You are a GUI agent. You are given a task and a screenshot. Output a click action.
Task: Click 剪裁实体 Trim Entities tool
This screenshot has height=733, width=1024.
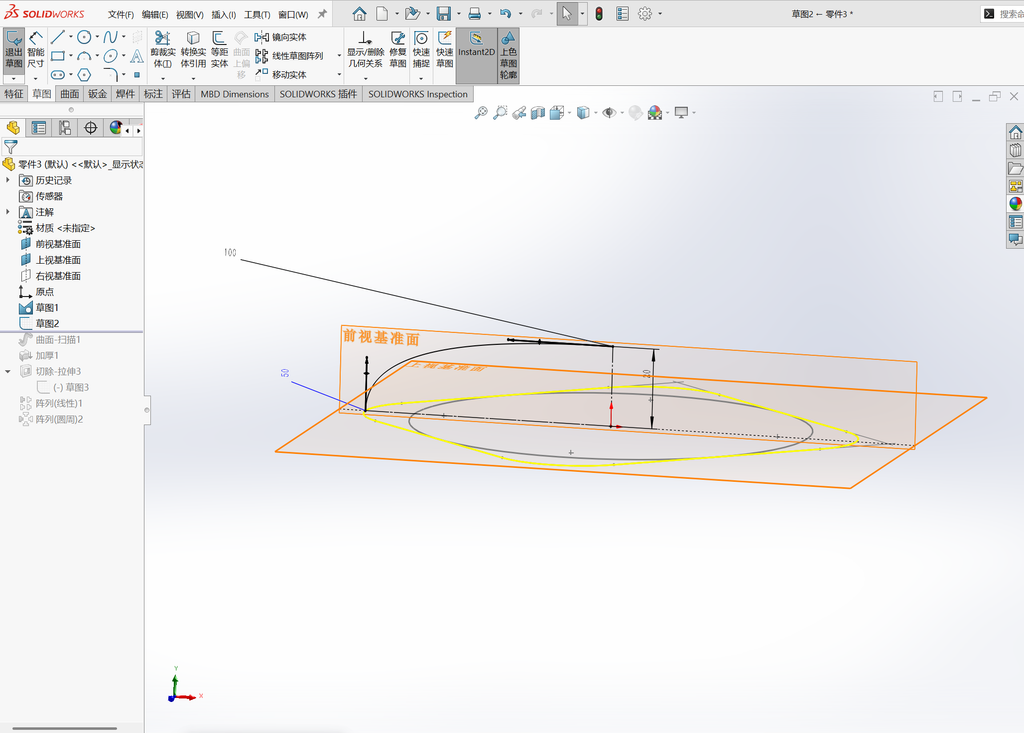click(x=163, y=50)
